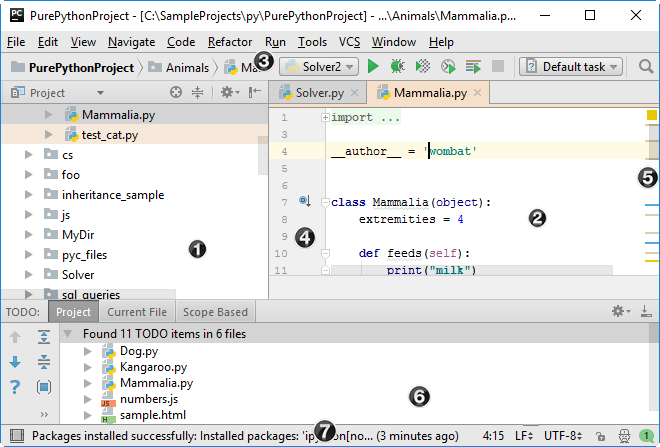Screen dimensions: 660x447
Task: Select the Scope Based TODO tab
Action: coord(215,312)
